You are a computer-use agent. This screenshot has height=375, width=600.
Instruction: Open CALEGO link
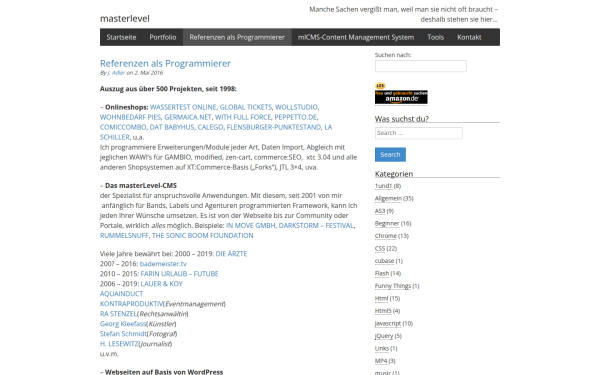[x=210, y=127]
